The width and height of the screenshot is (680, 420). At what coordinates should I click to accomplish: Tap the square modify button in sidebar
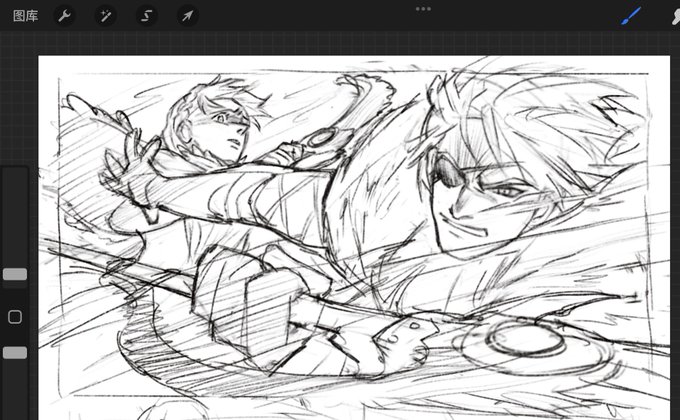pyautogui.click(x=15, y=317)
